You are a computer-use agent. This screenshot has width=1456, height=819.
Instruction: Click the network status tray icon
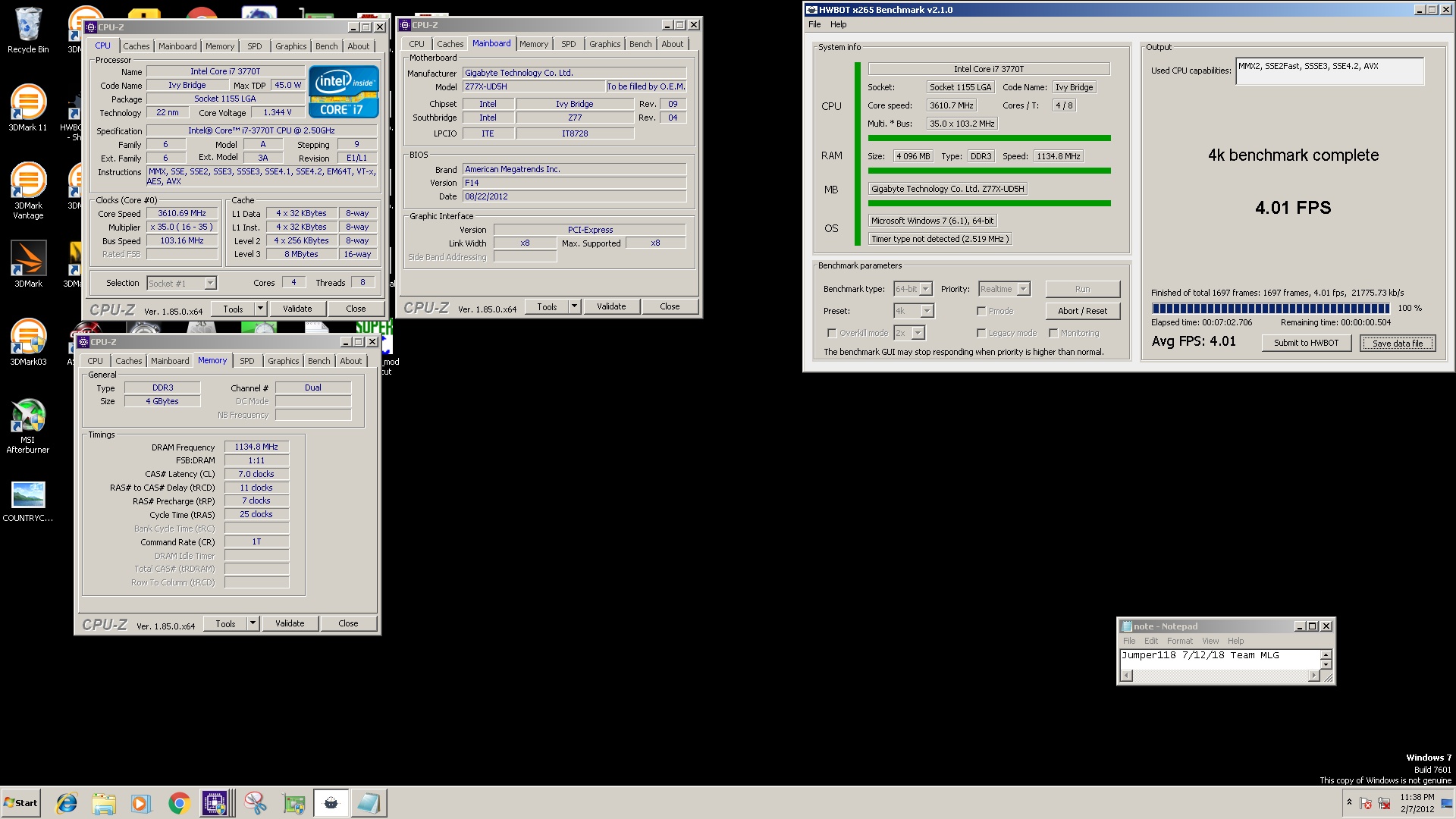pyautogui.click(x=1384, y=803)
